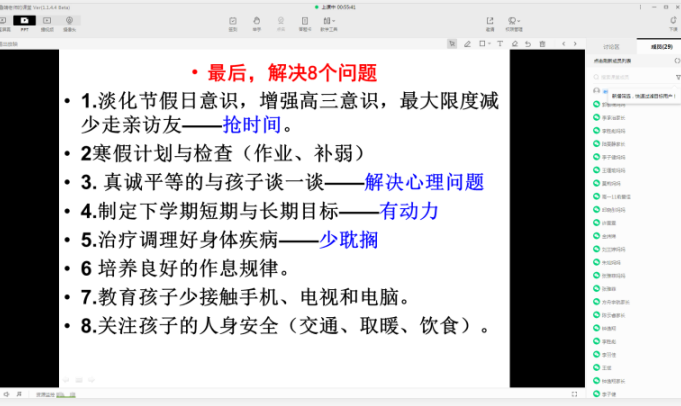681x406 pixels.
Task: Toggle the PPT sharing mode
Action: point(23,21)
